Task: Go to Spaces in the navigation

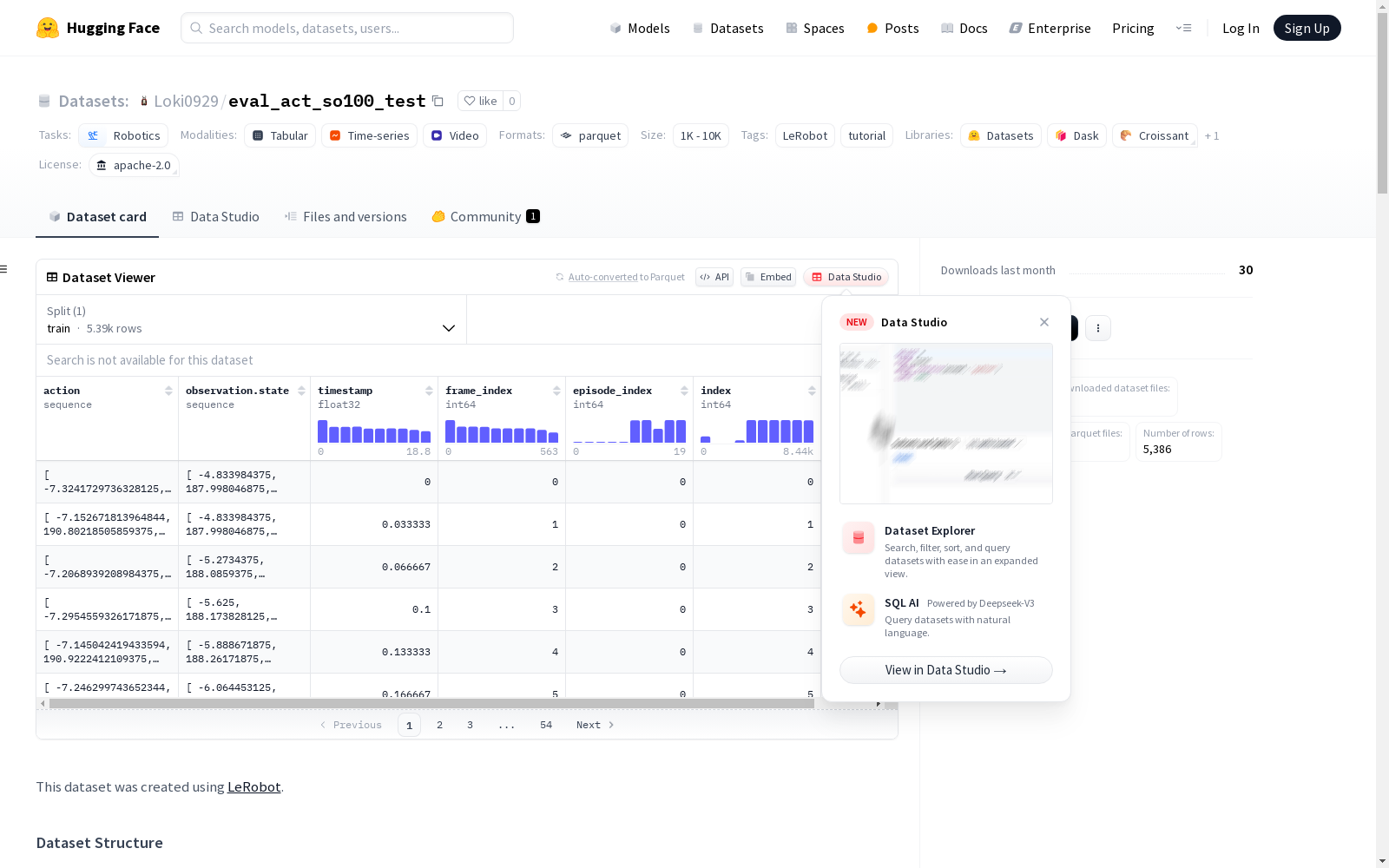Action: point(815,29)
